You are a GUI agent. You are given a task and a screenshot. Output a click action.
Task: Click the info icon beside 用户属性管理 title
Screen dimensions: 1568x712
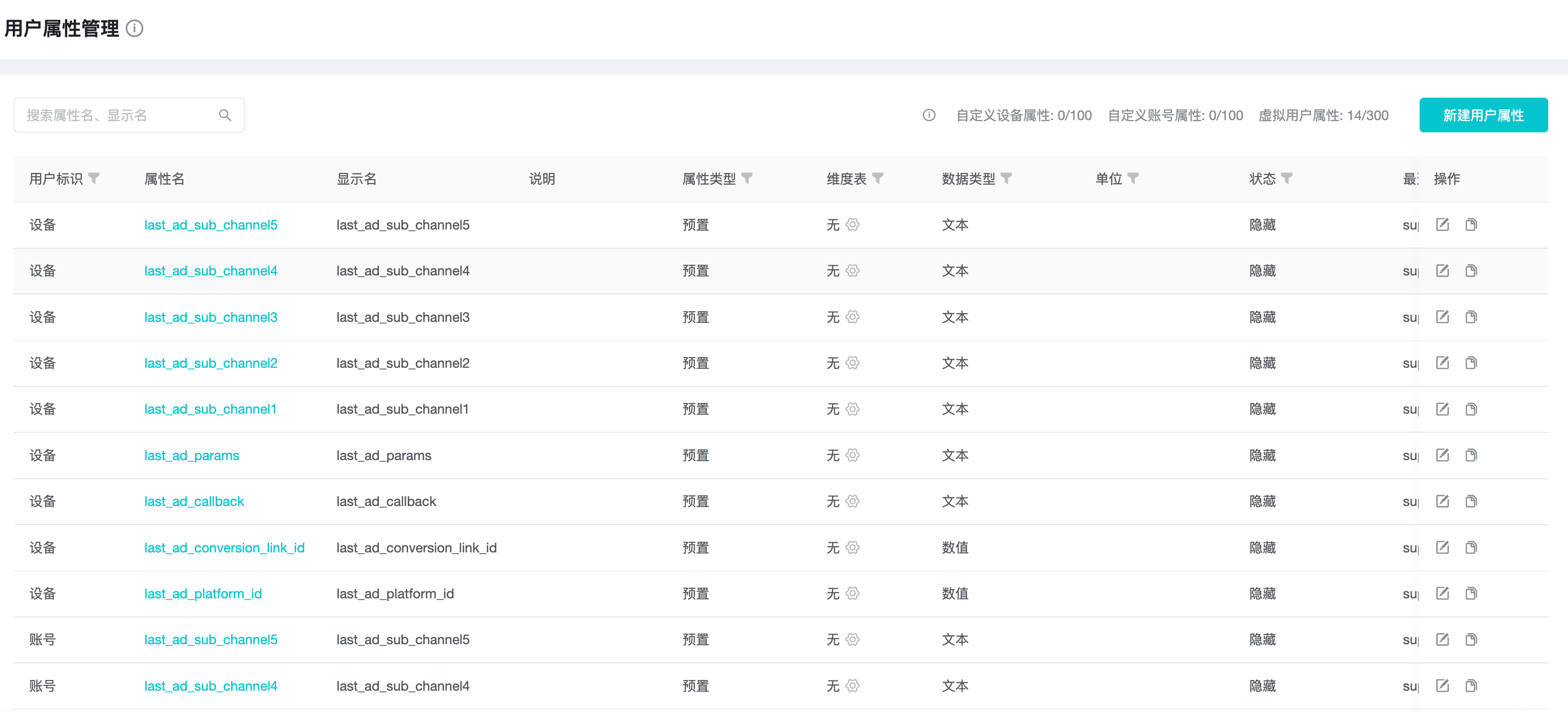pos(134,29)
